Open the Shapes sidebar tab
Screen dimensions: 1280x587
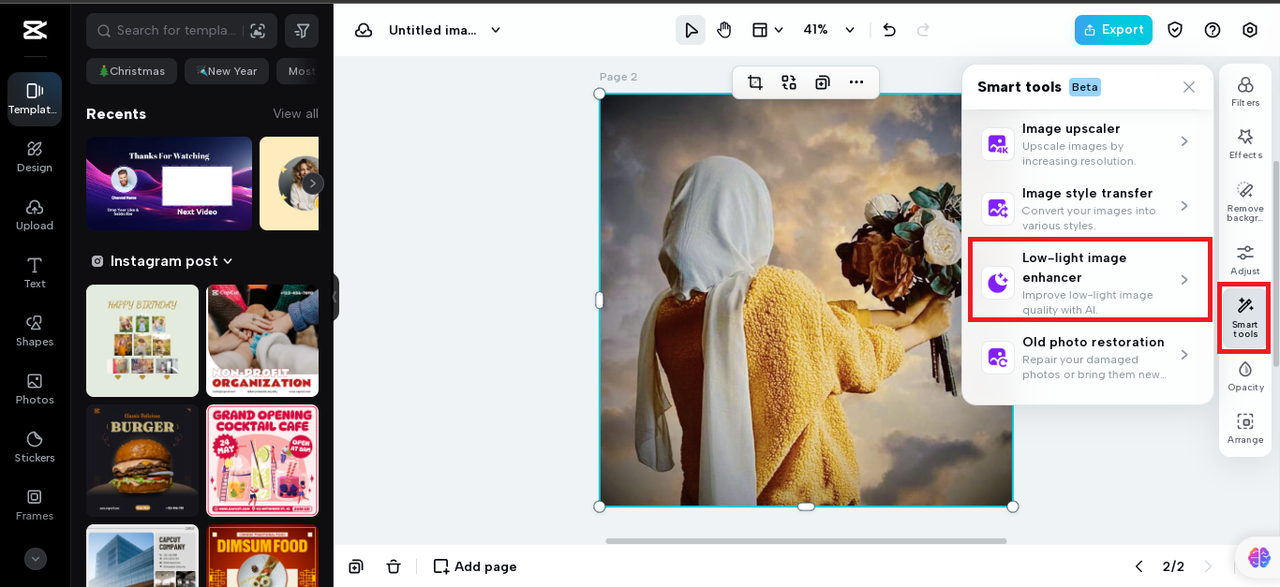[35, 331]
